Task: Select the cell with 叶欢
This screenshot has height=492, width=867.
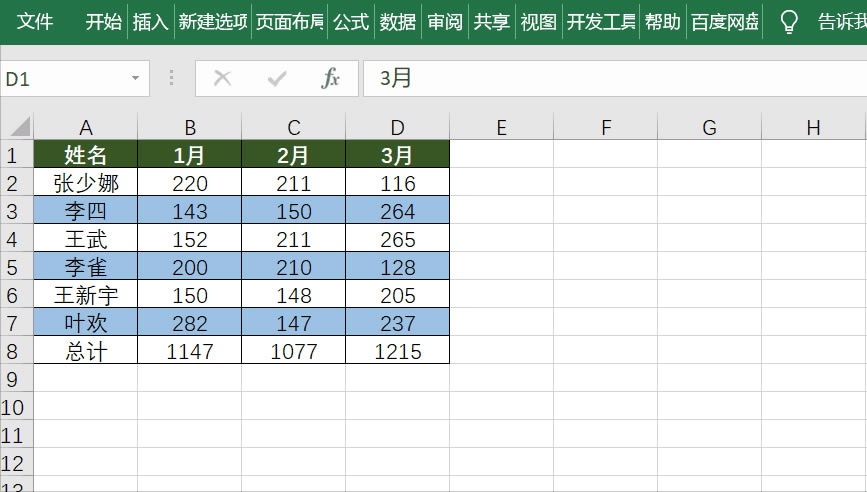Action: [86, 323]
